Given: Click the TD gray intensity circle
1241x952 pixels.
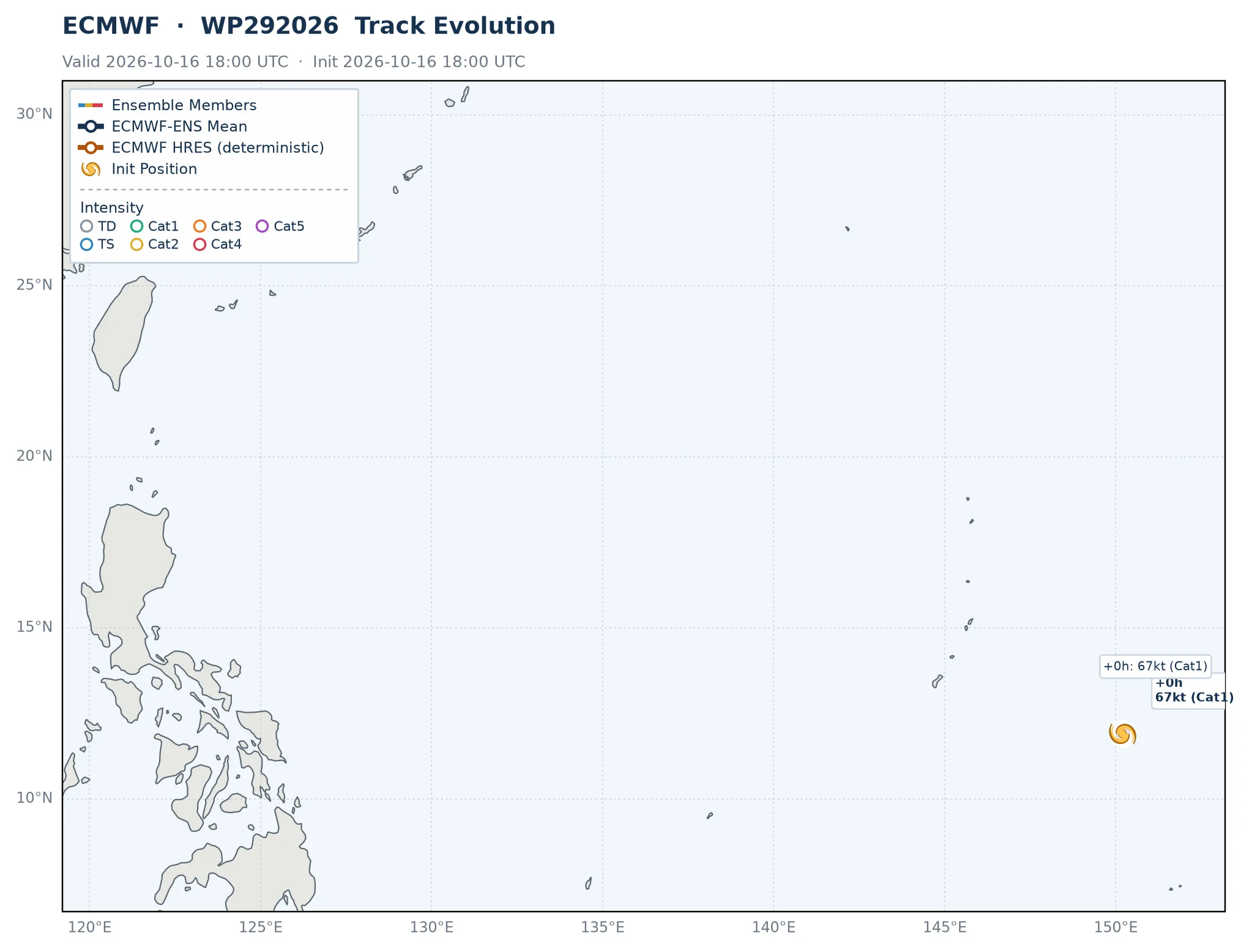Looking at the screenshot, I should point(87,226).
